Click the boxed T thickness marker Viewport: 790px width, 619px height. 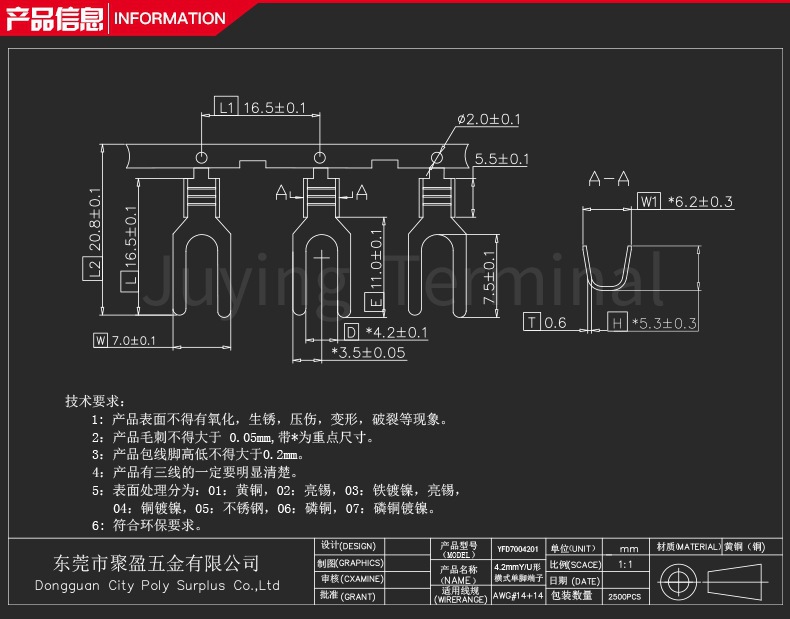(532, 322)
